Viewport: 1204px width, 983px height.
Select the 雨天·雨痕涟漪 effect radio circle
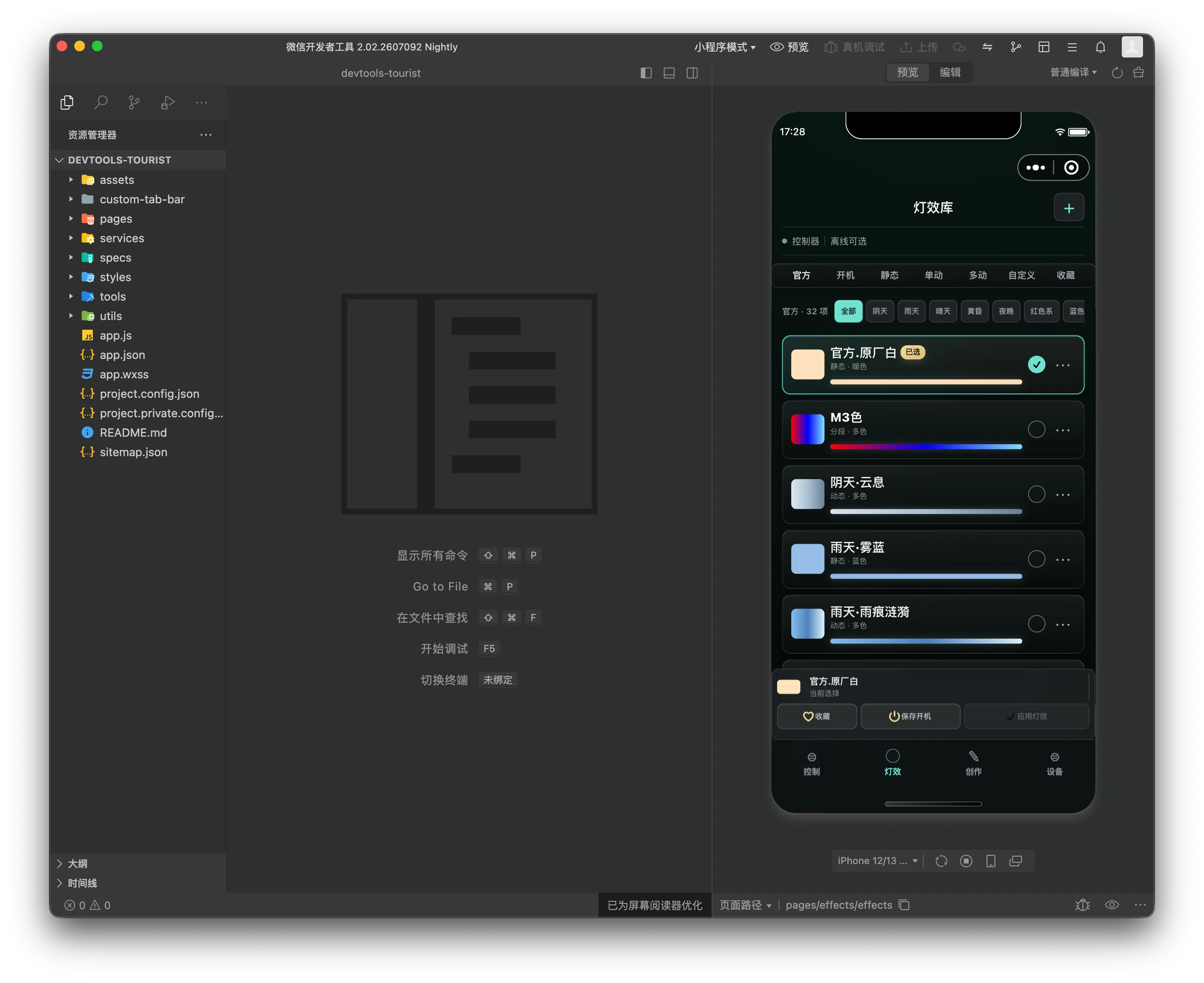click(x=1036, y=624)
